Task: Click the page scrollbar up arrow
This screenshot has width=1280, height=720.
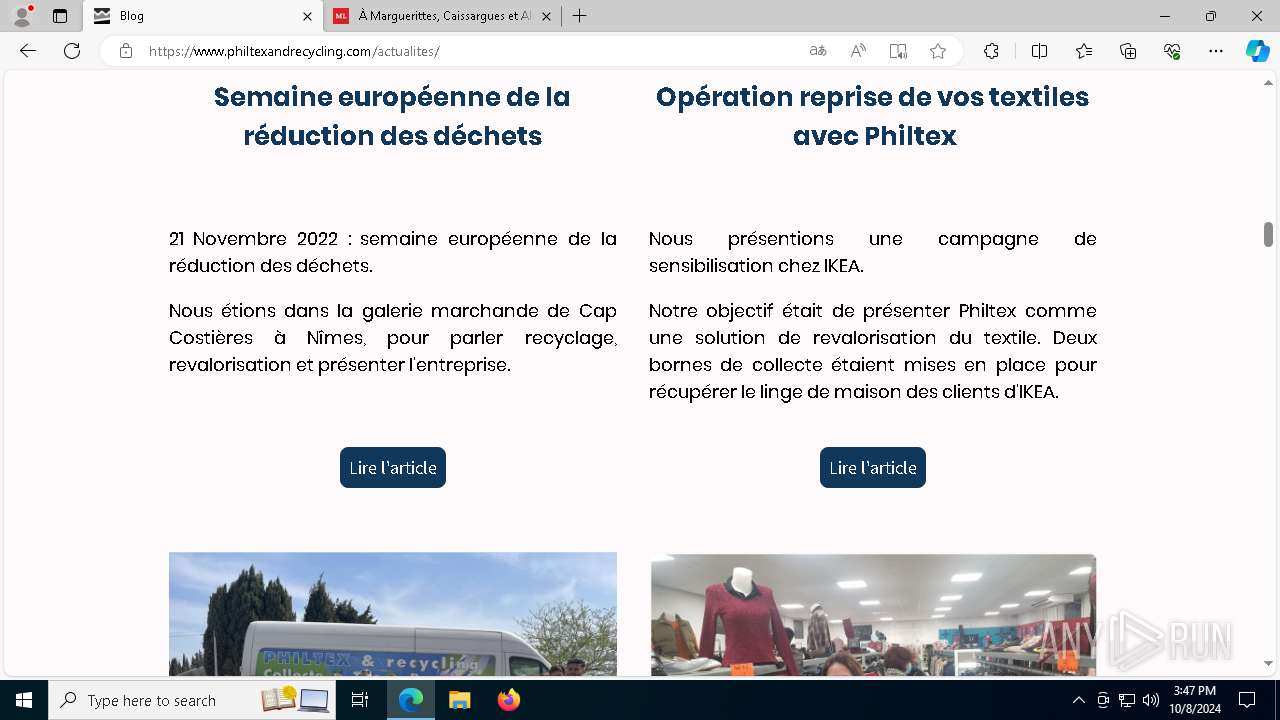Action: (1268, 84)
